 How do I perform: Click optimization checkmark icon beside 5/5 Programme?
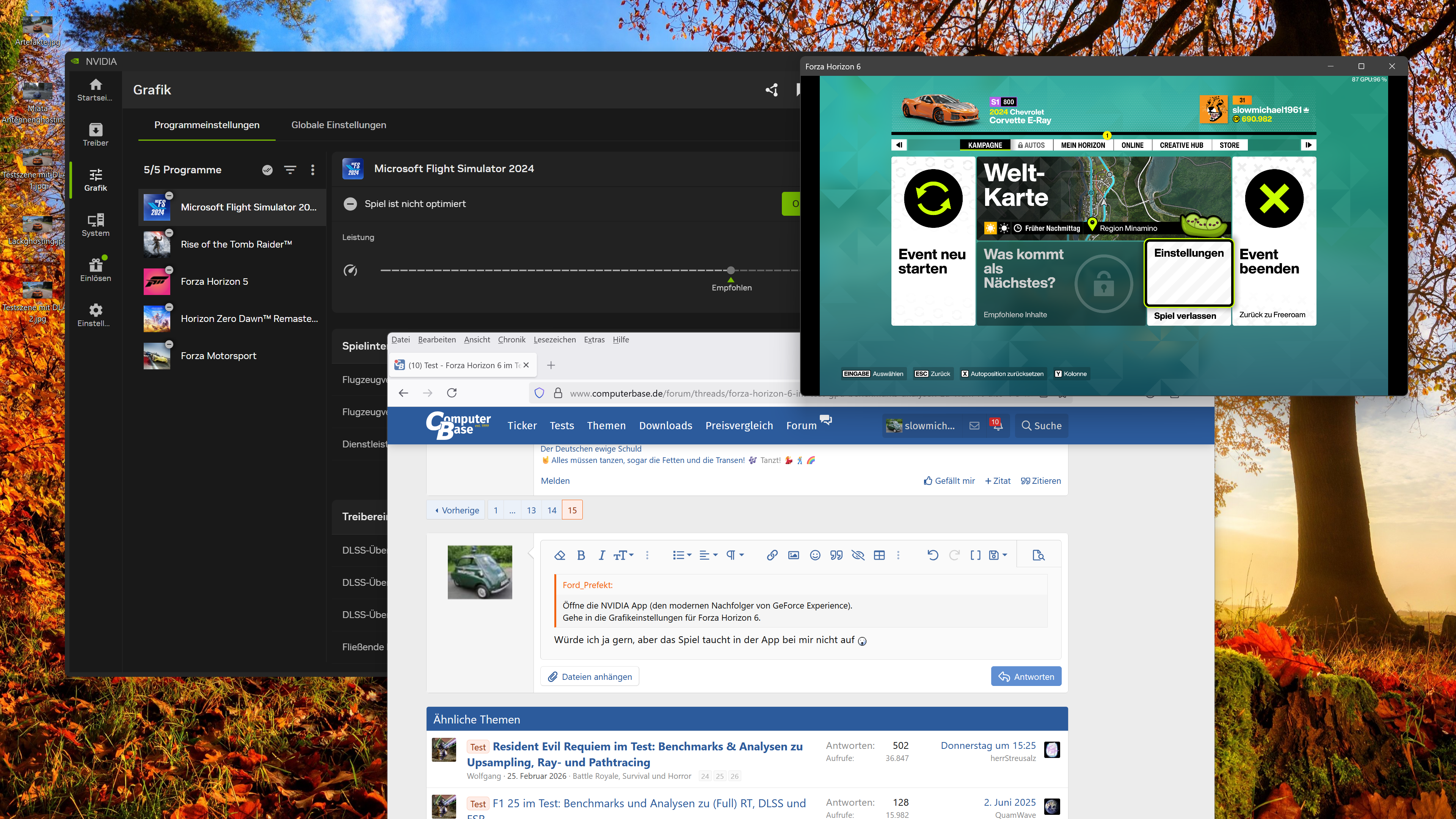coord(267,169)
